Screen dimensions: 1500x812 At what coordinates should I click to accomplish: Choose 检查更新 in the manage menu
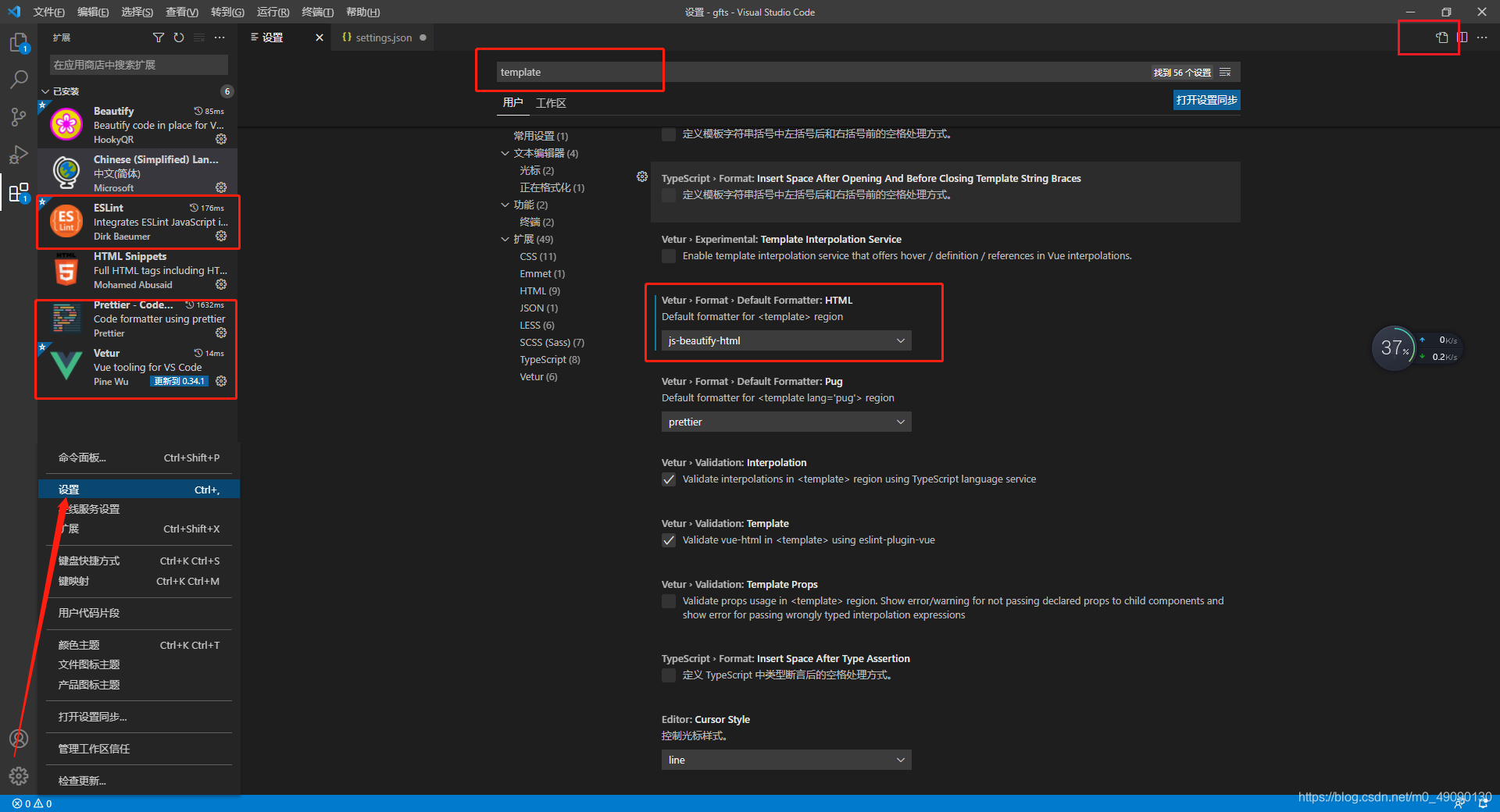[139, 781]
